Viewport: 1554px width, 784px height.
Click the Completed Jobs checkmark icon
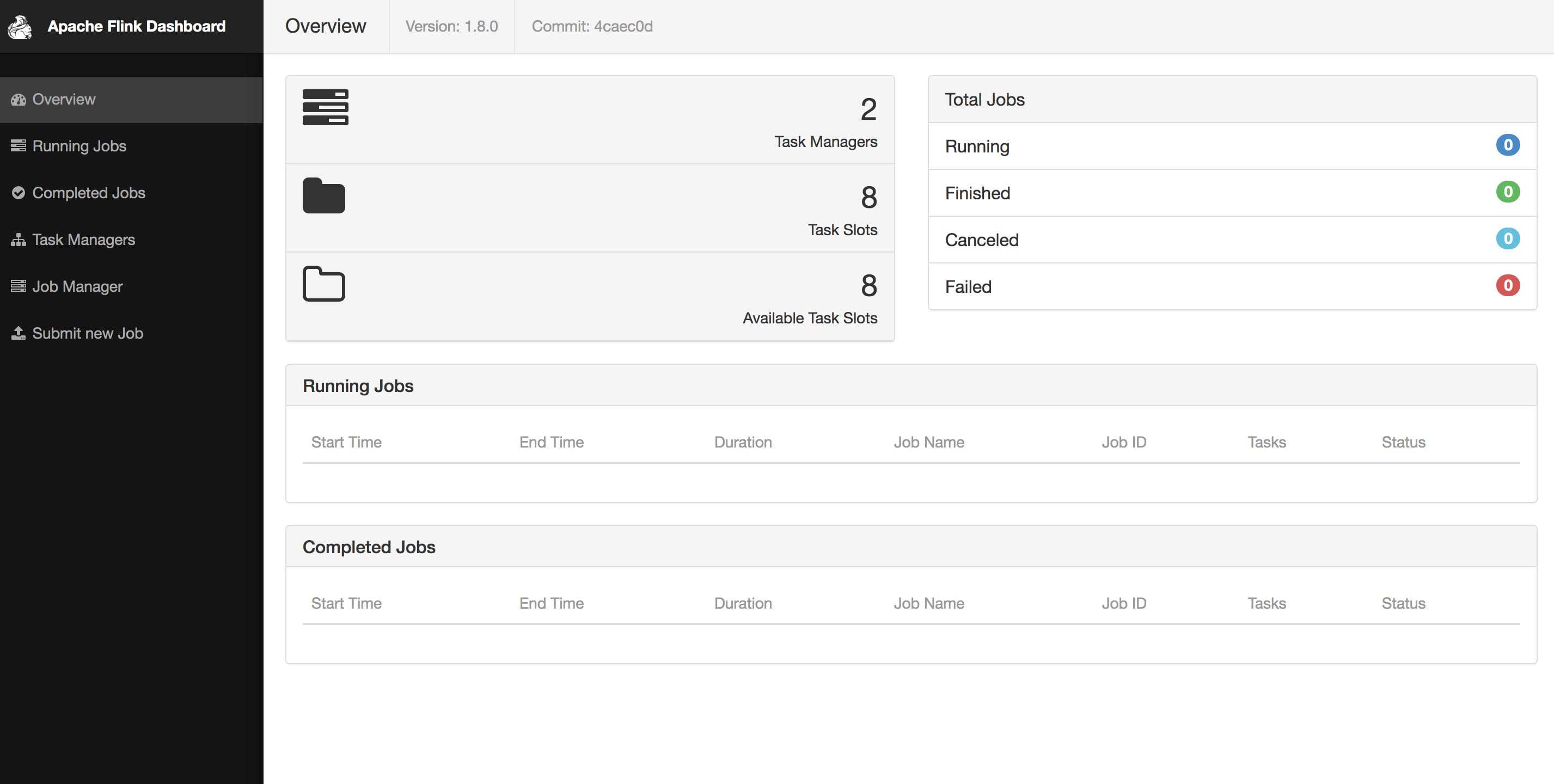point(18,193)
